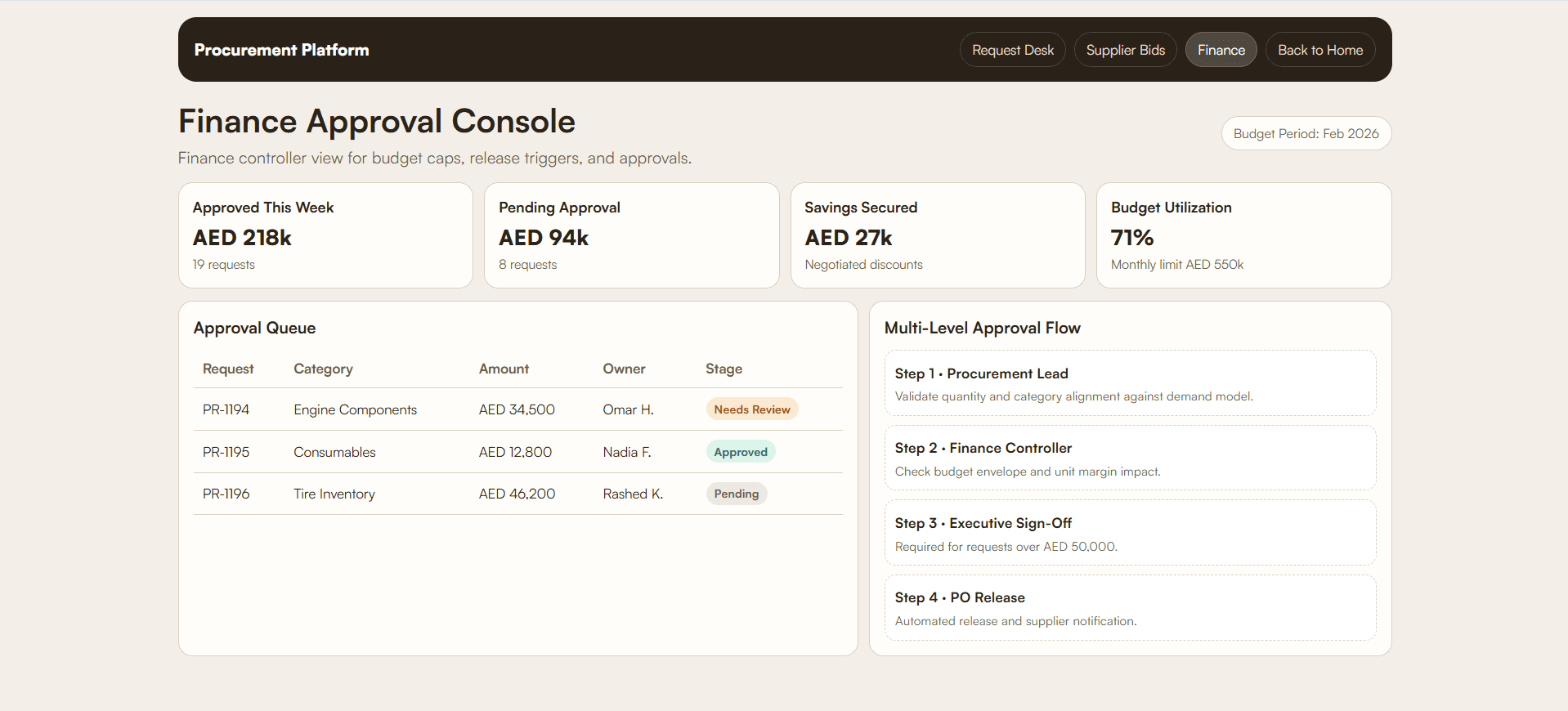Select the Finance nav tab
Viewport: 1568px width, 711px height.
click(1221, 50)
